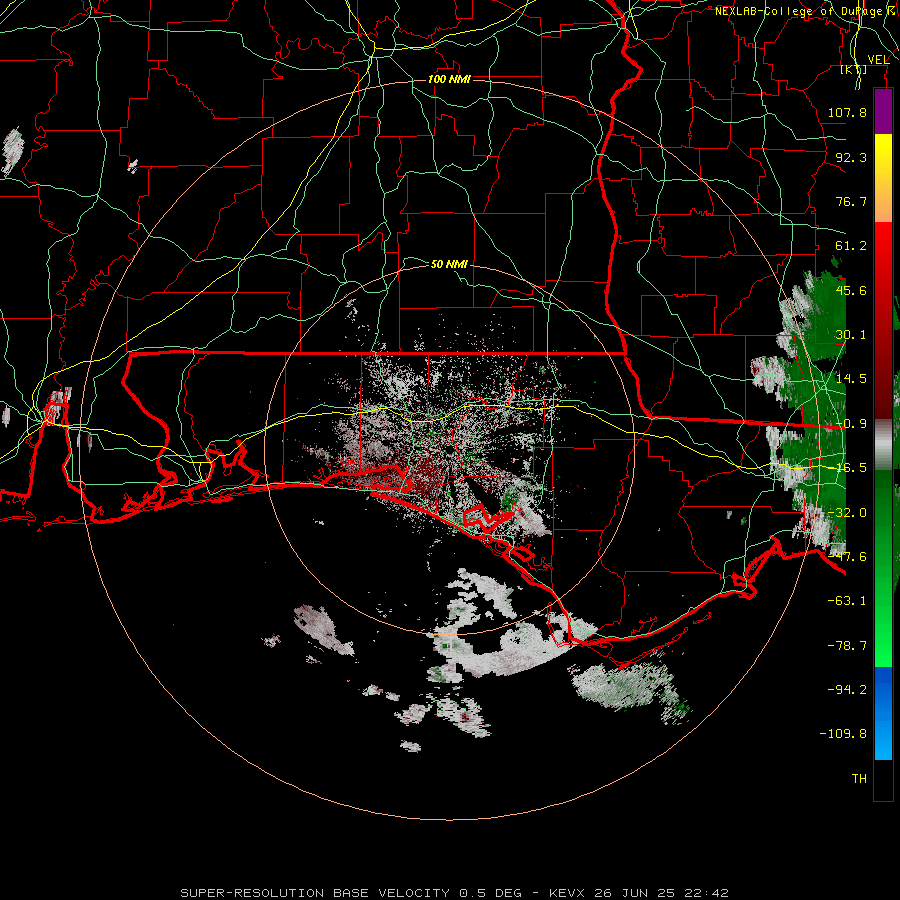Select the 30.1 legend value
The width and height of the screenshot is (900, 900).
point(851,335)
